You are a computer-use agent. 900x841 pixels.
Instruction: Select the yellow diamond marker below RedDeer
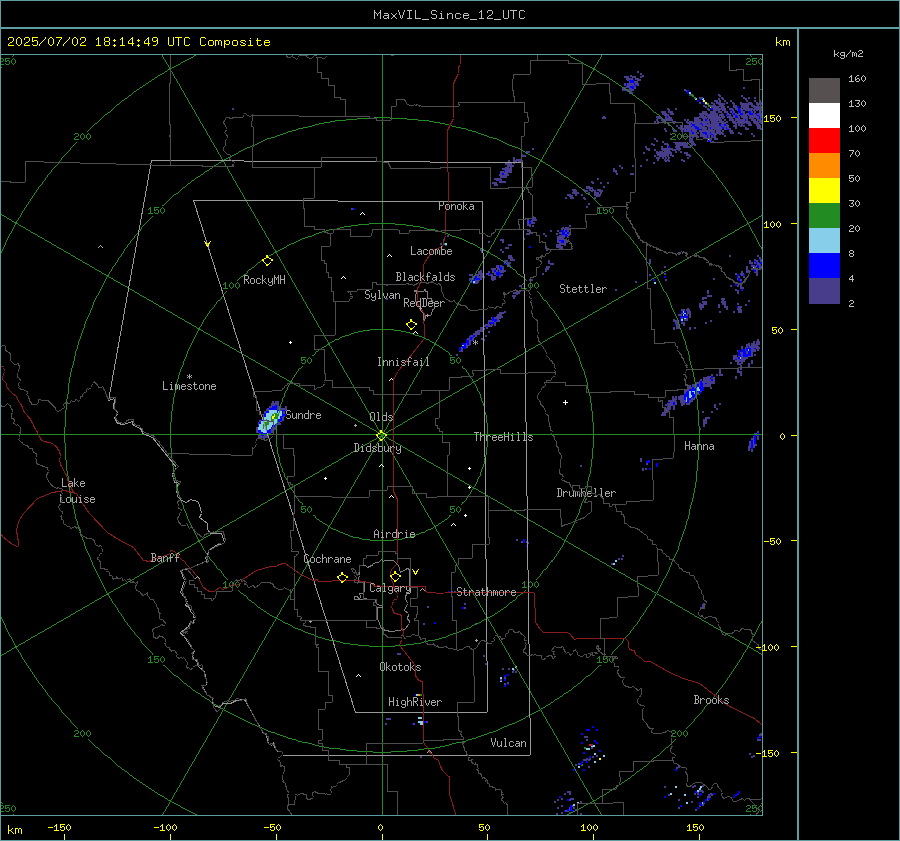pos(411,325)
